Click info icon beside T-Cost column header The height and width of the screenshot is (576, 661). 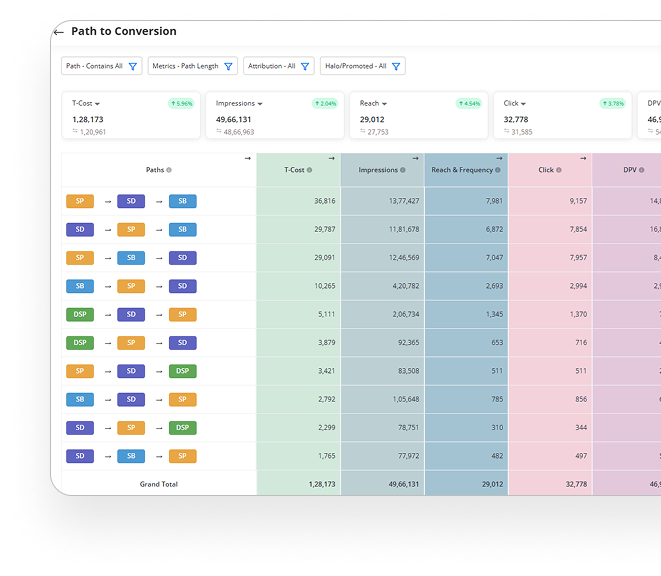tap(309, 170)
